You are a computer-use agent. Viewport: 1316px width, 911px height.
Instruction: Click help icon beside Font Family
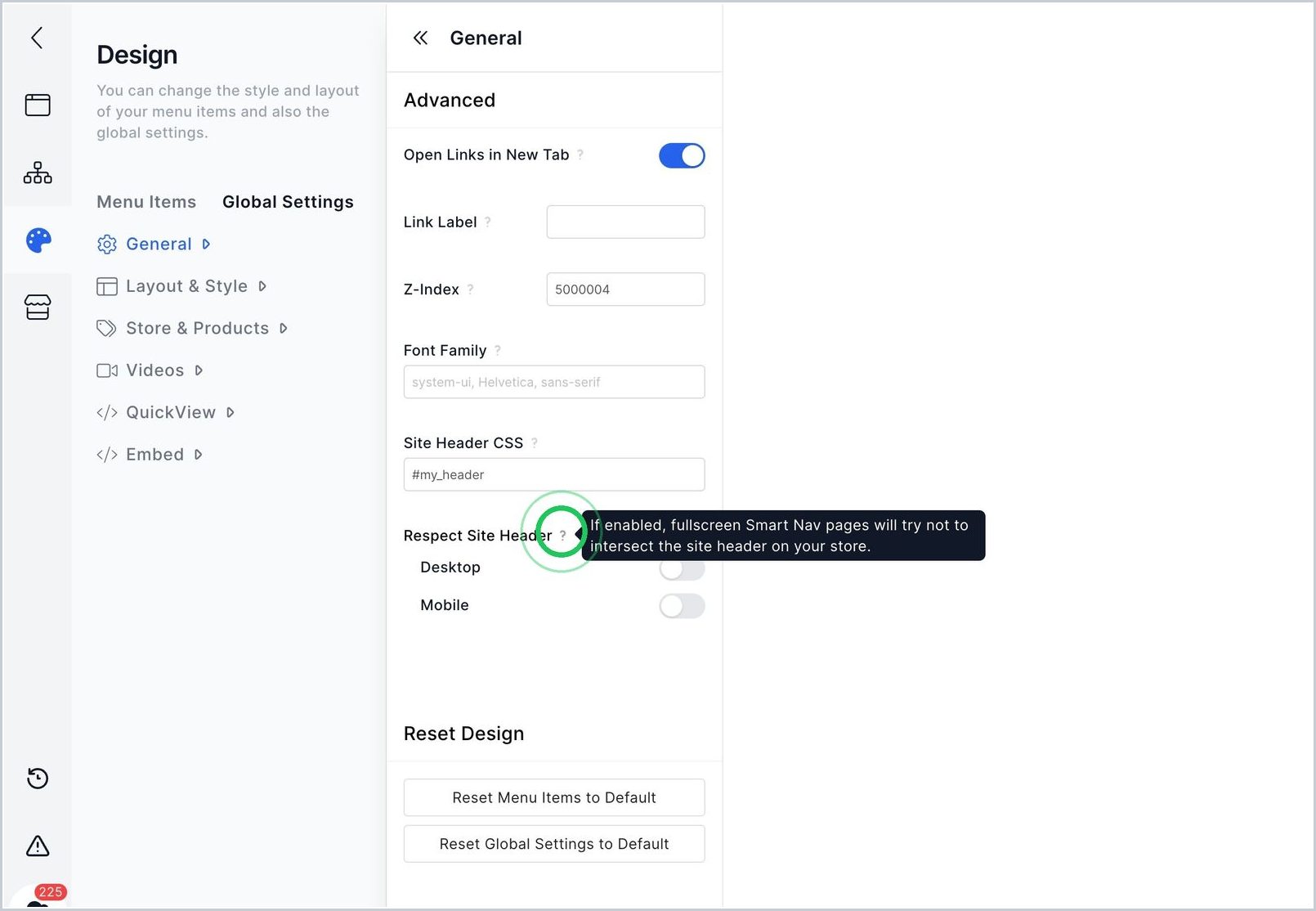coord(498,350)
